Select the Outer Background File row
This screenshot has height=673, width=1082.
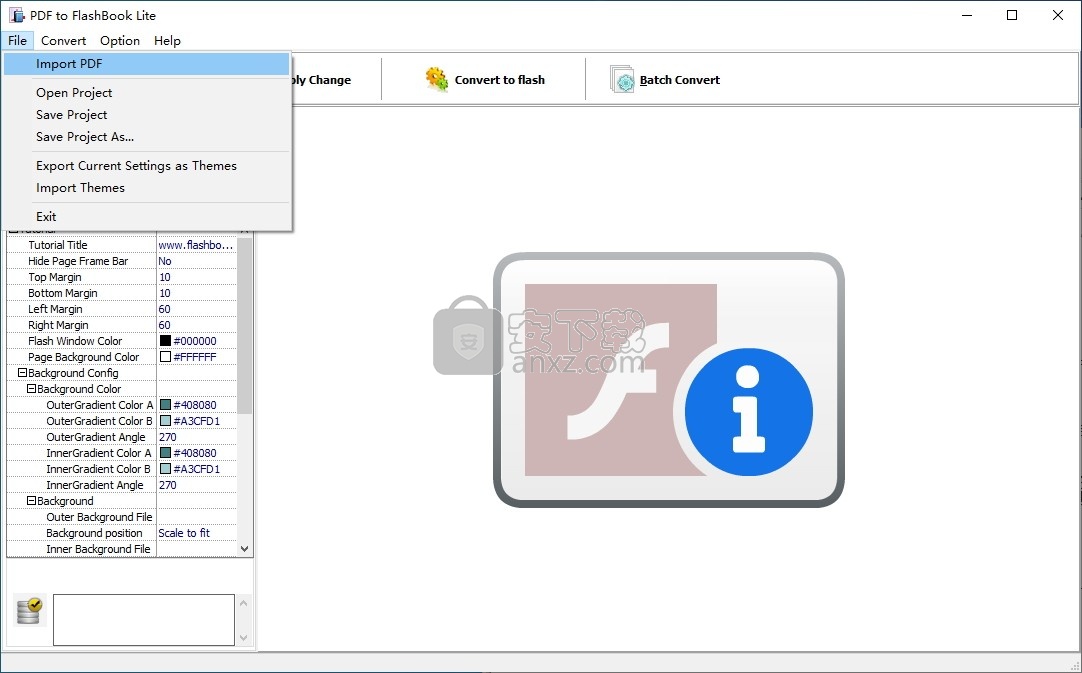click(x=121, y=516)
